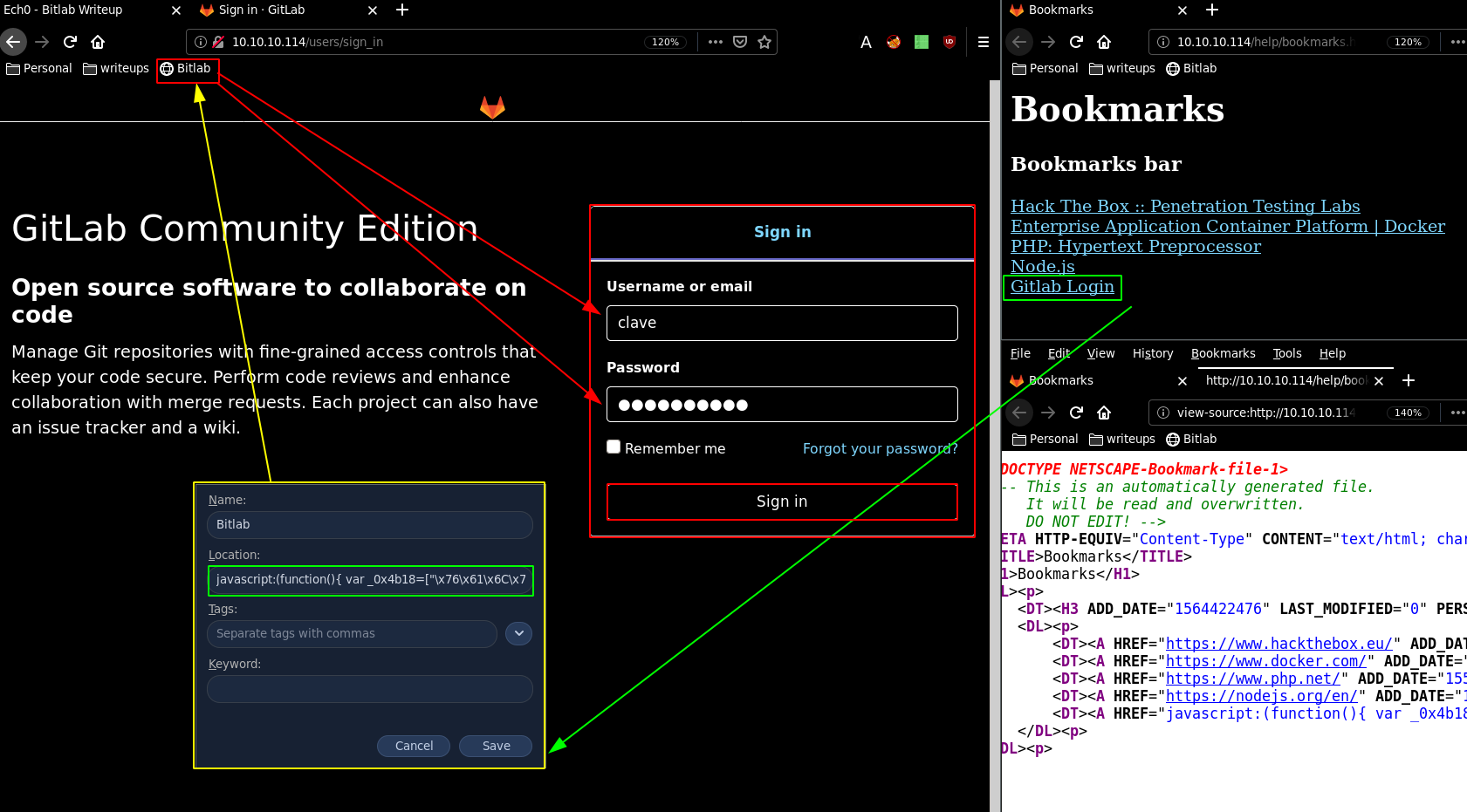Open Gitlab Login bookmark link
This screenshot has width=1467, height=812.
[x=1062, y=287]
